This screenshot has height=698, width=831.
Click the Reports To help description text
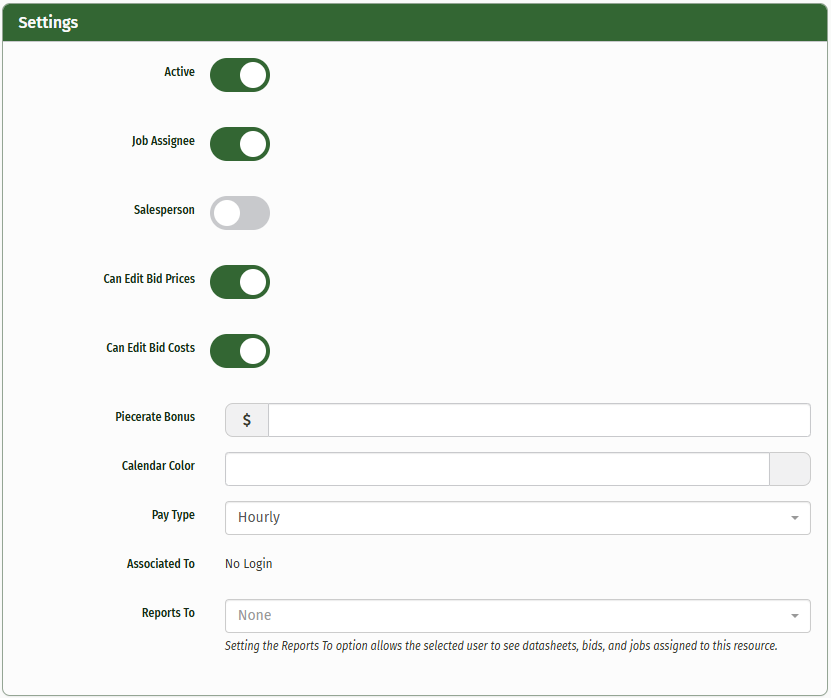500,646
